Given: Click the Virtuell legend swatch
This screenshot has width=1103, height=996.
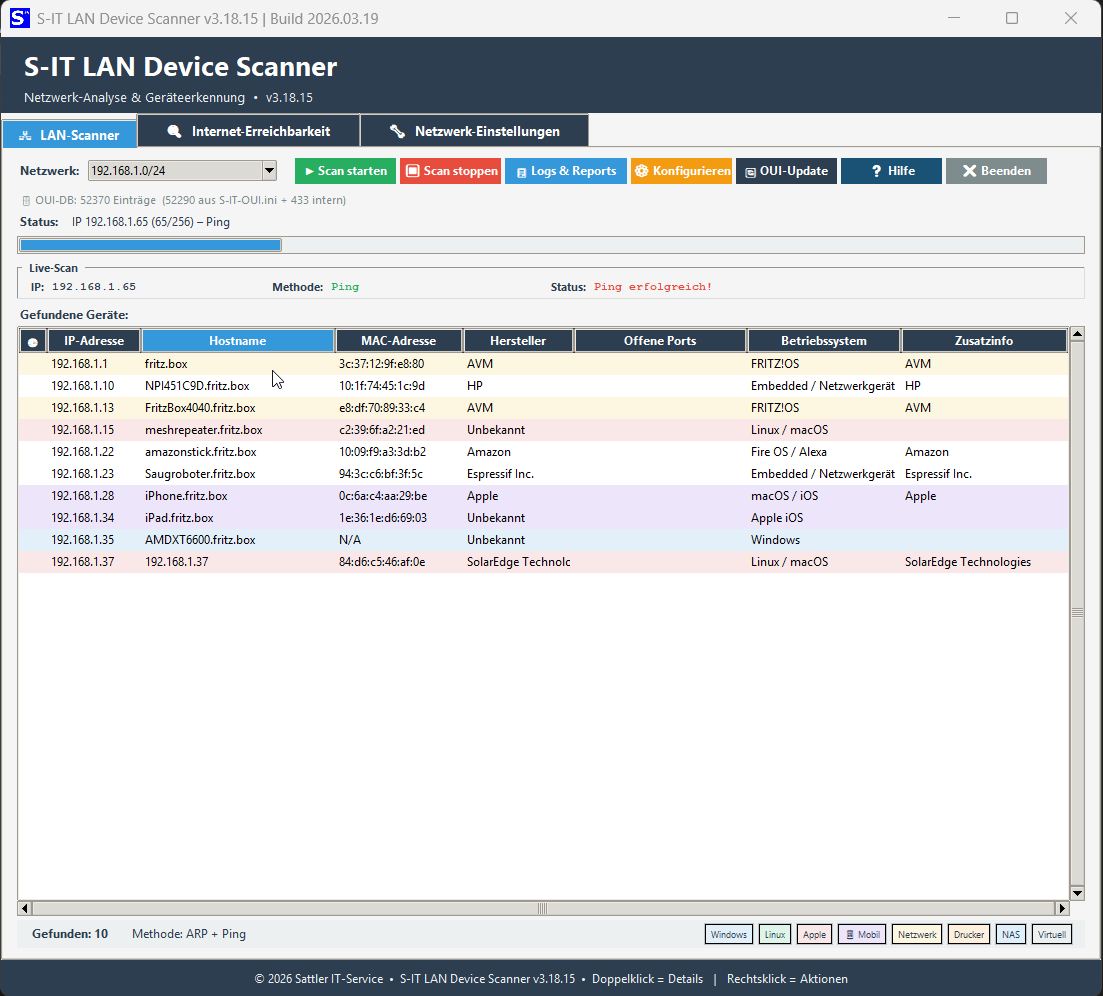Looking at the screenshot, I should click(x=1052, y=934).
